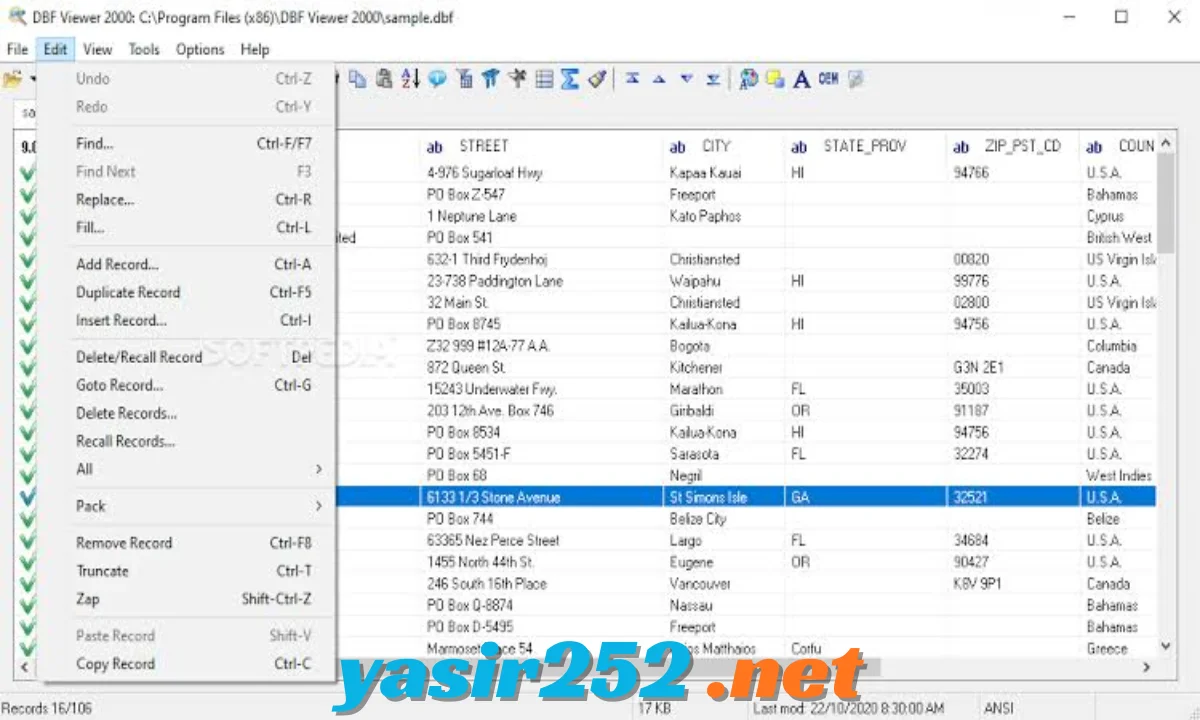
Task: Click the vertical scrollbar thumb
Action: 1166,205
